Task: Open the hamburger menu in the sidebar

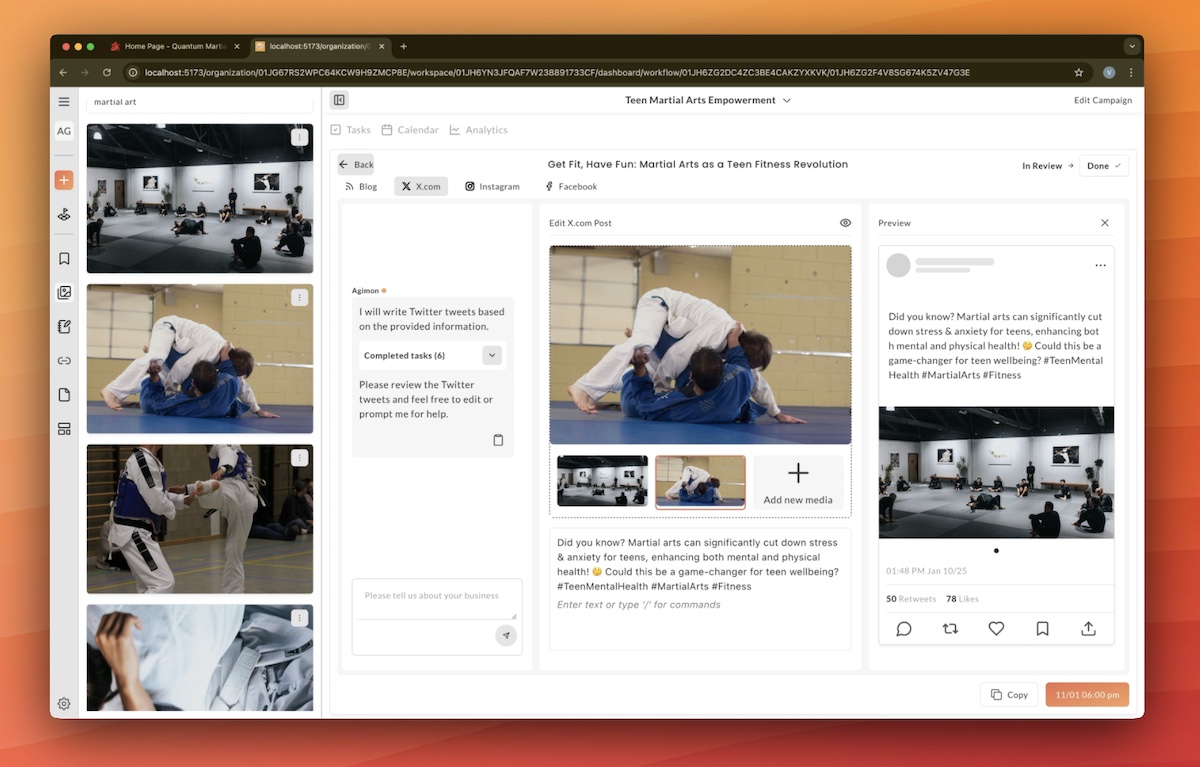Action: [64, 102]
